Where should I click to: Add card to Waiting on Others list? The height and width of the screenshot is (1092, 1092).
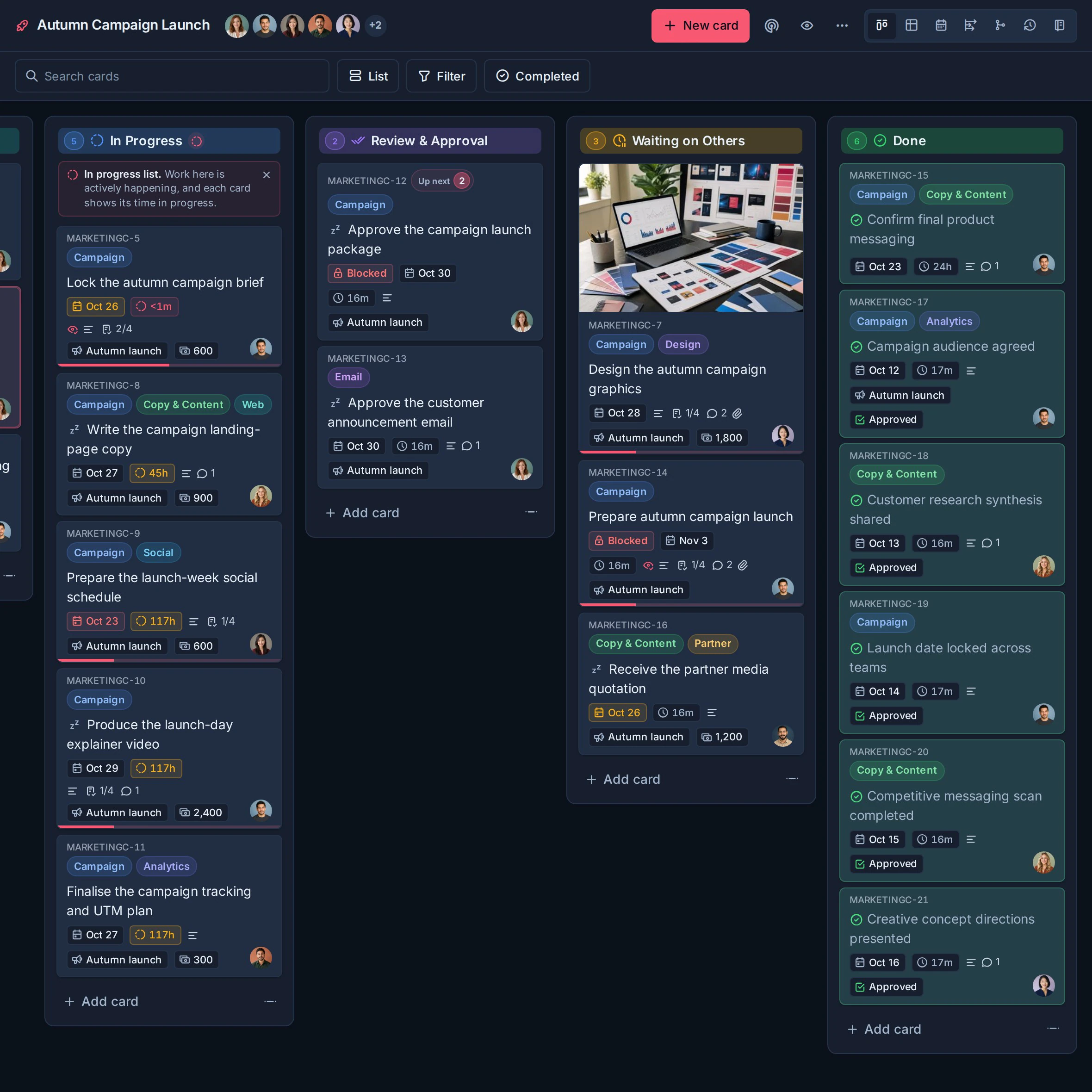pyautogui.click(x=623, y=779)
